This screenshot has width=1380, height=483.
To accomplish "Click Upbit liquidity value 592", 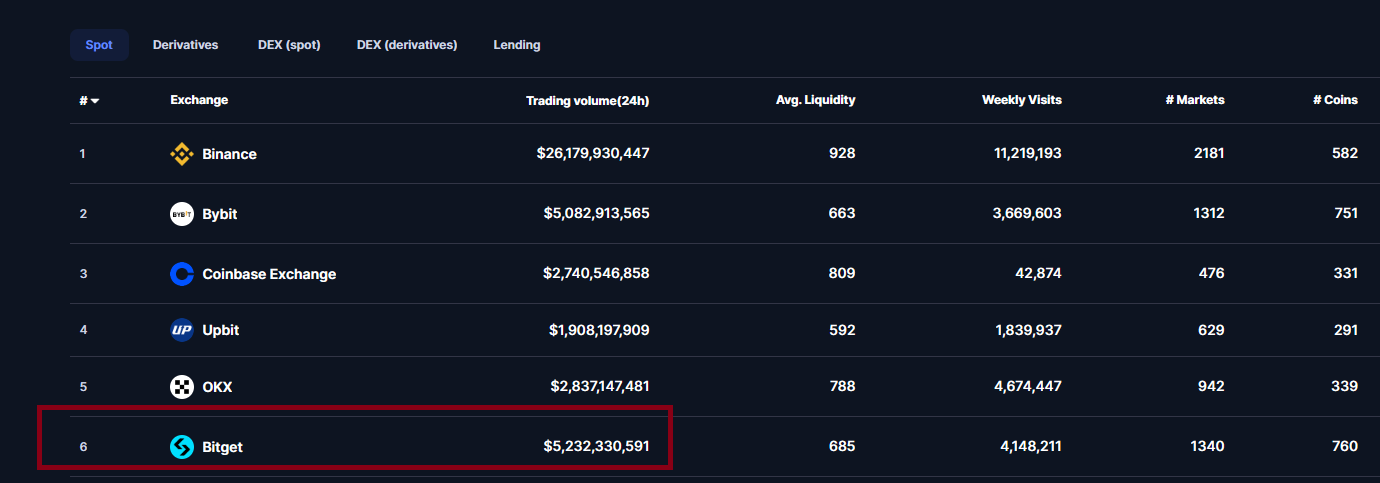I will (x=842, y=330).
